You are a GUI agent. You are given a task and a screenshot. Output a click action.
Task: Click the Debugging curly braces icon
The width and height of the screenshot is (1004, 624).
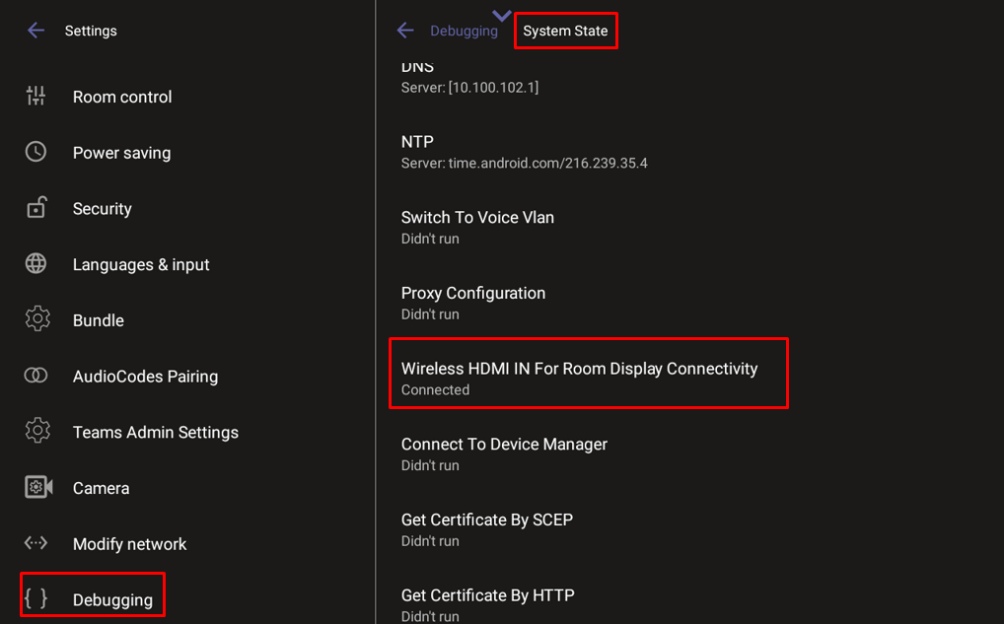coord(36,599)
